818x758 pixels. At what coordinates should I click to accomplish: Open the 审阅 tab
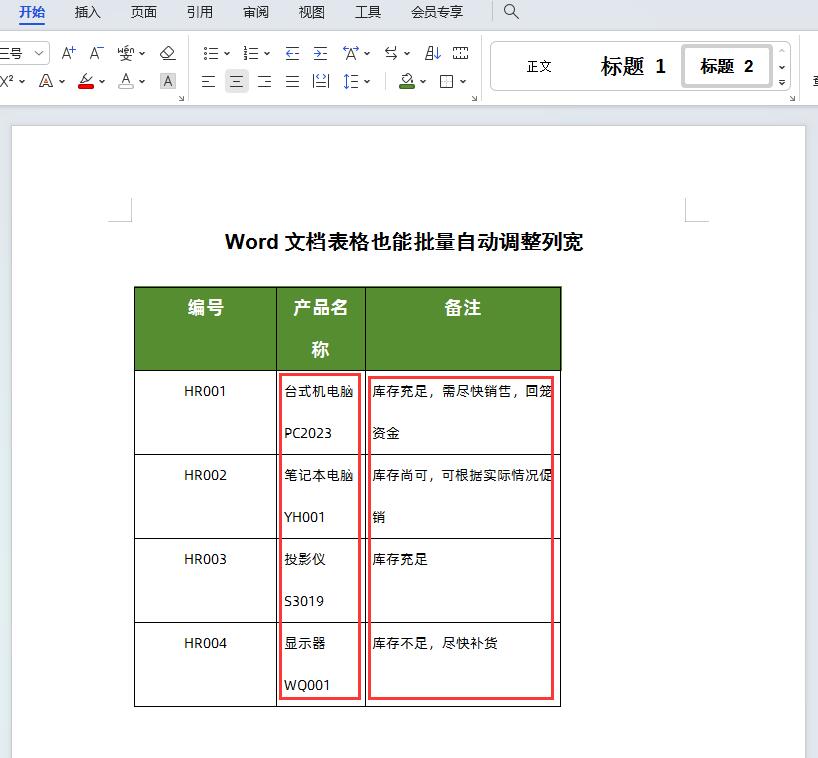pyautogui.click(x=256, y=11)
